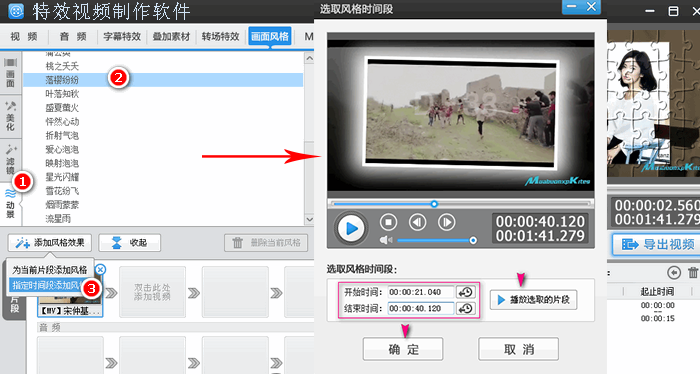
Task: Select the 爱心泡泡 style
Action: click(62, 149)
